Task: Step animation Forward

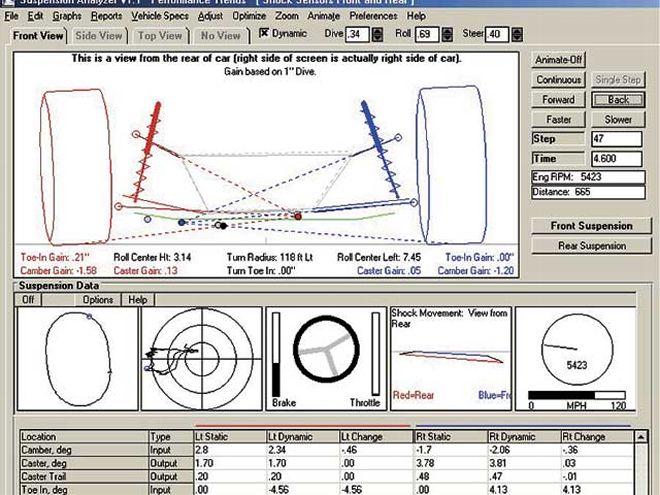Action: (558, 100)
